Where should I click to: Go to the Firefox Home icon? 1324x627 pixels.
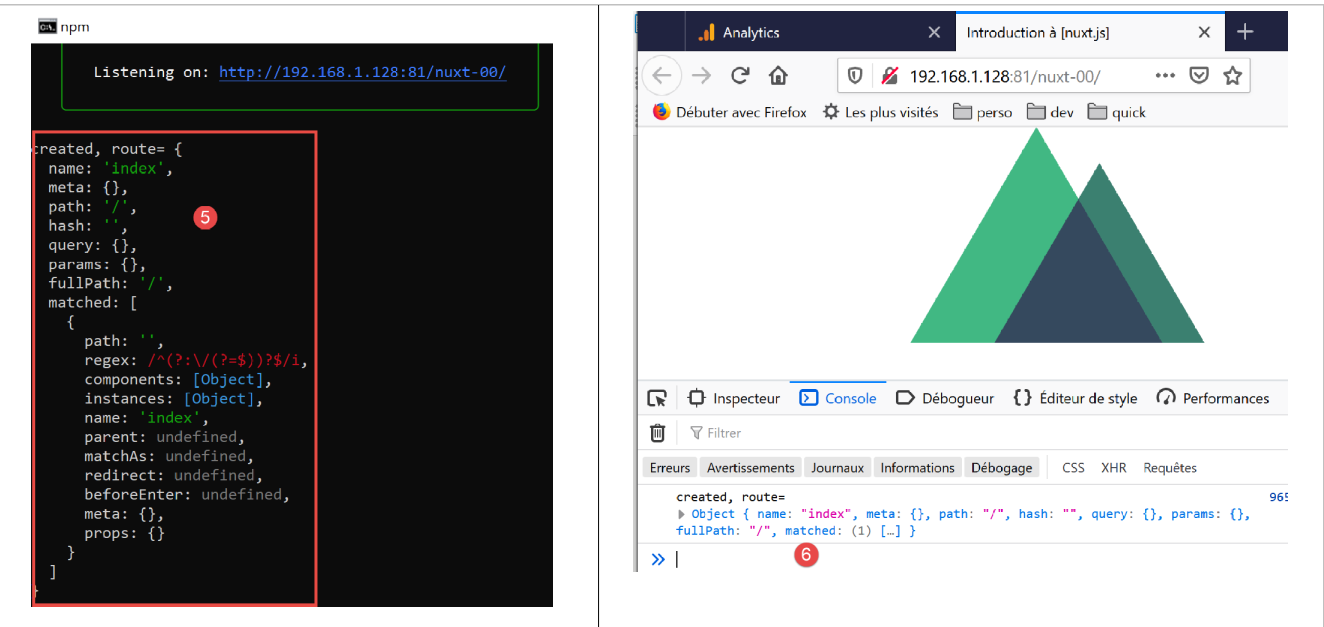pyautogui.click(x=778, y=76)
